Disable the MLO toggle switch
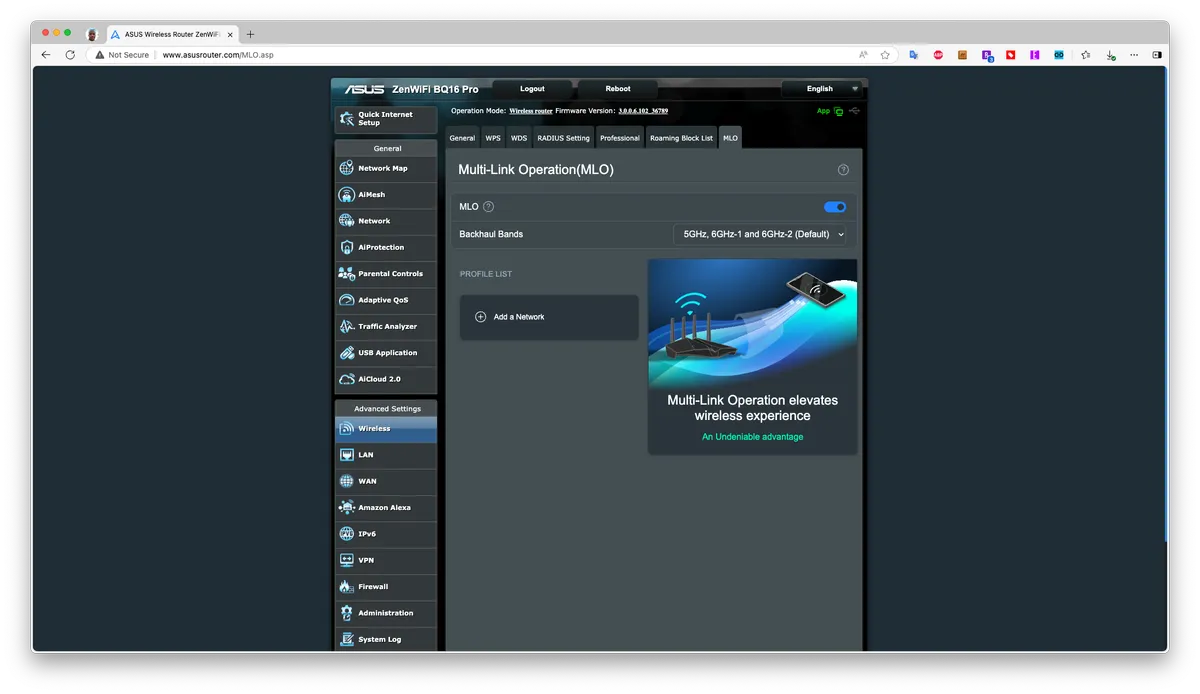 click(834, 207)
